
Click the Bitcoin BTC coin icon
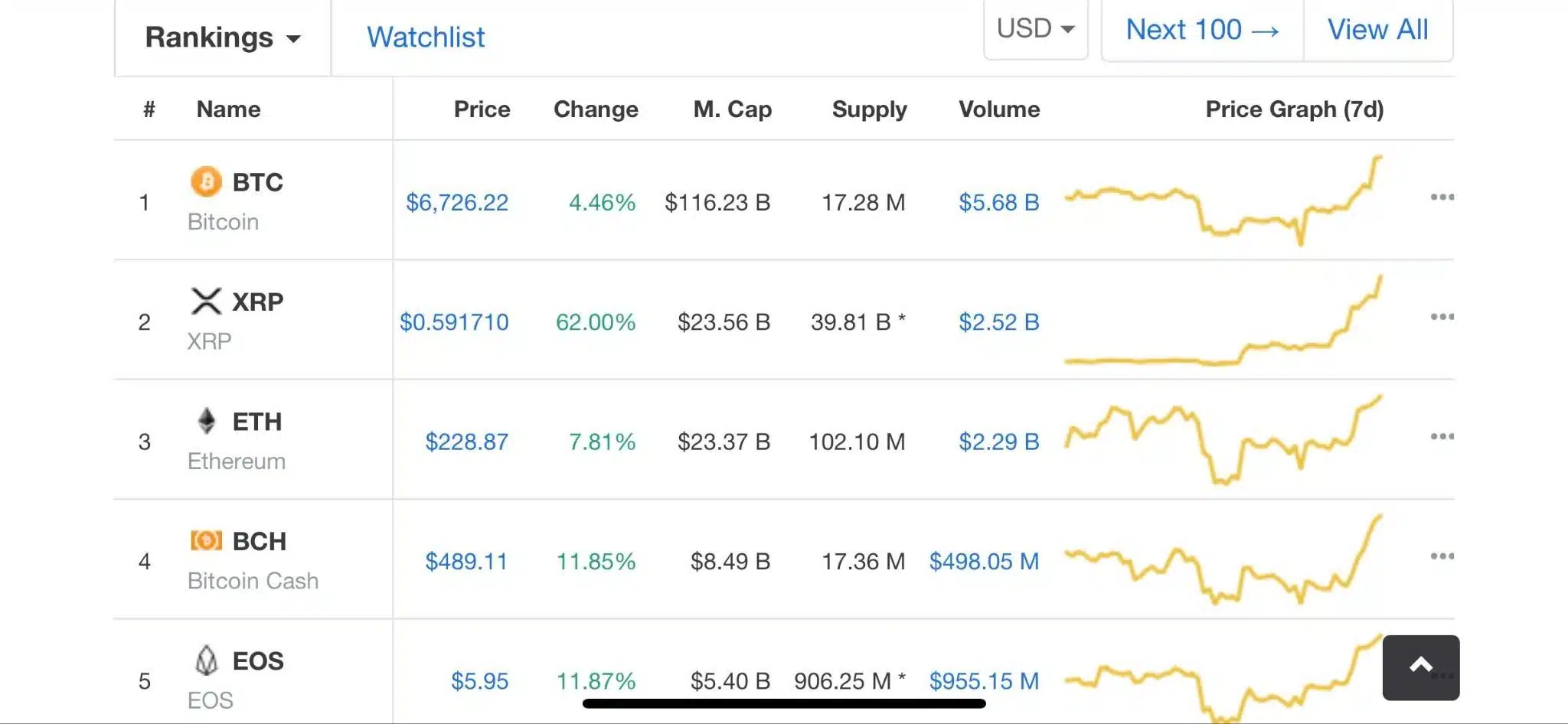(204, 181)
